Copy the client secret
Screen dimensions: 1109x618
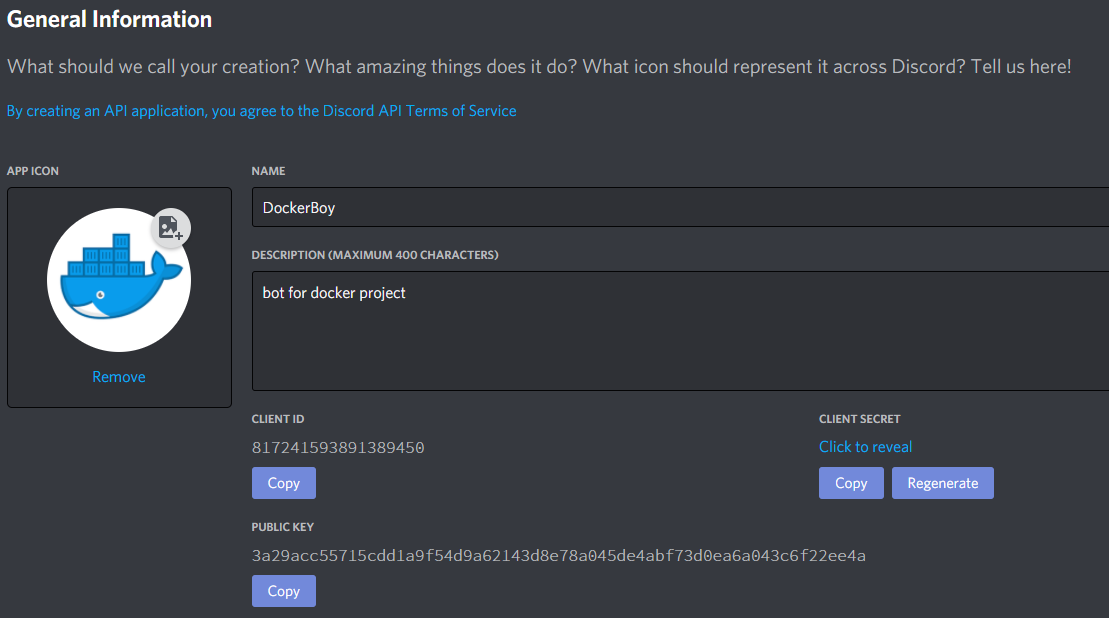pos(851,483)
